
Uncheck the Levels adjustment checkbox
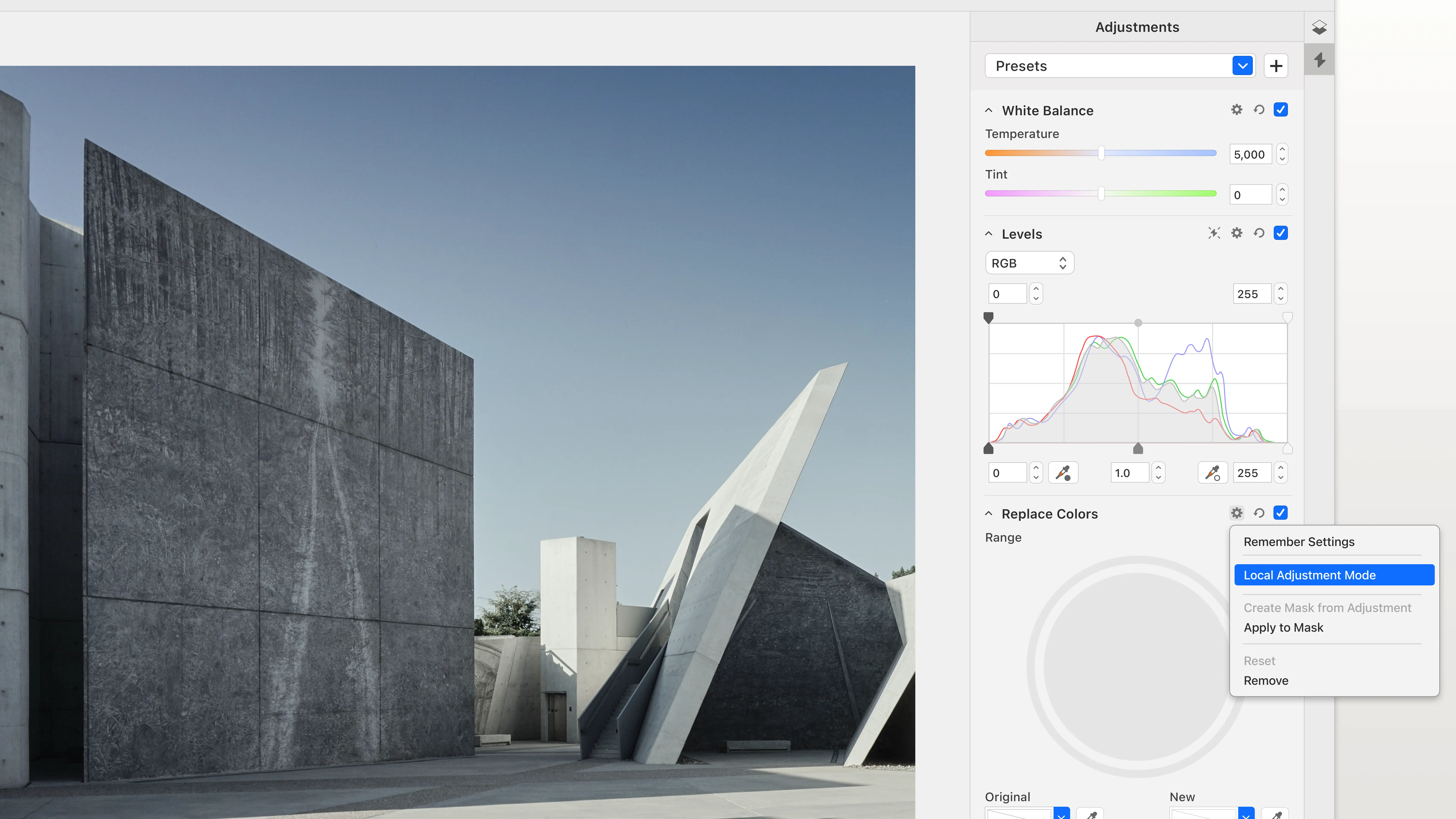(1281, 233)
